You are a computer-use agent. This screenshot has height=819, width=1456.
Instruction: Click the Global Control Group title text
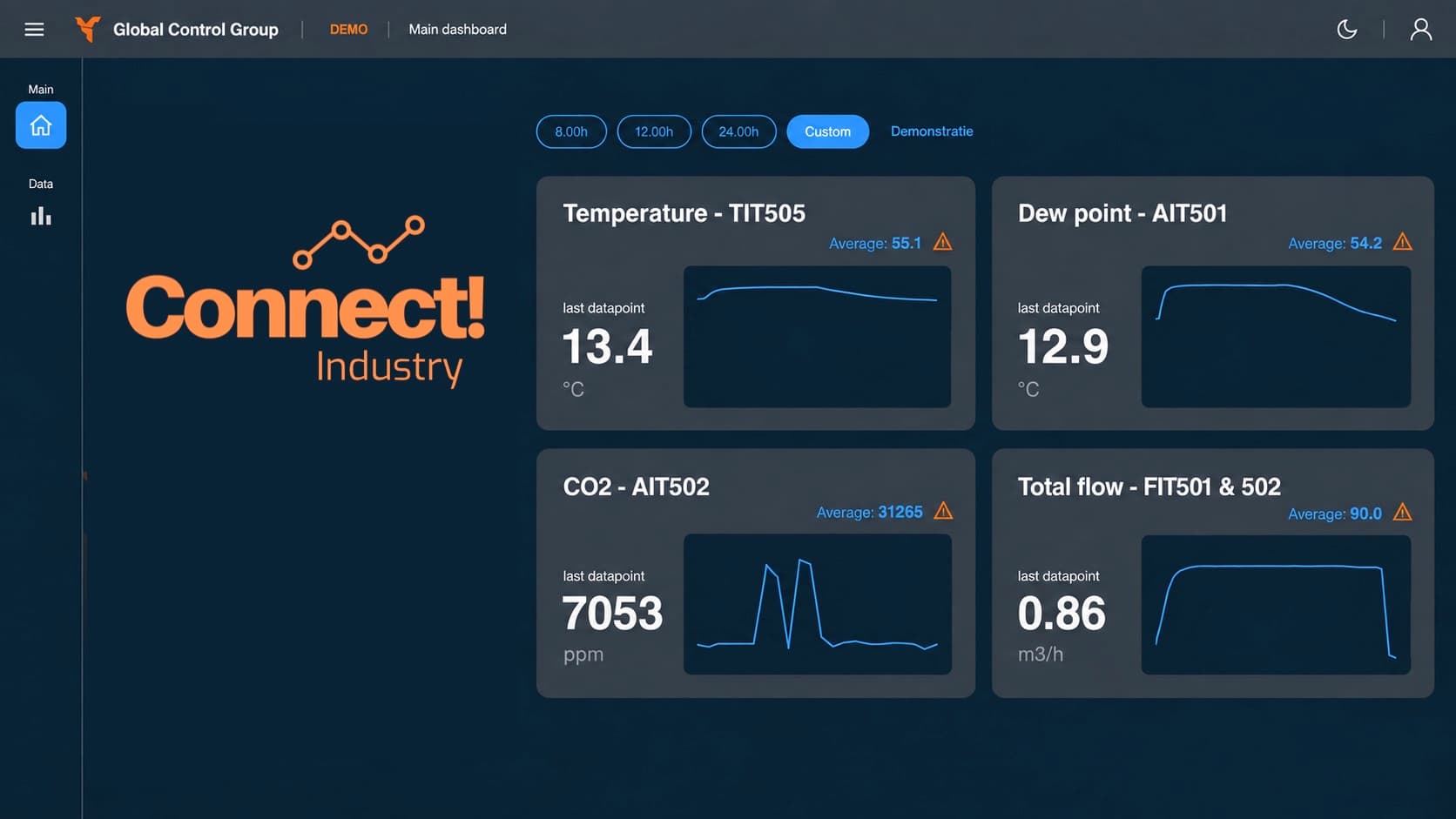point(196,30)
